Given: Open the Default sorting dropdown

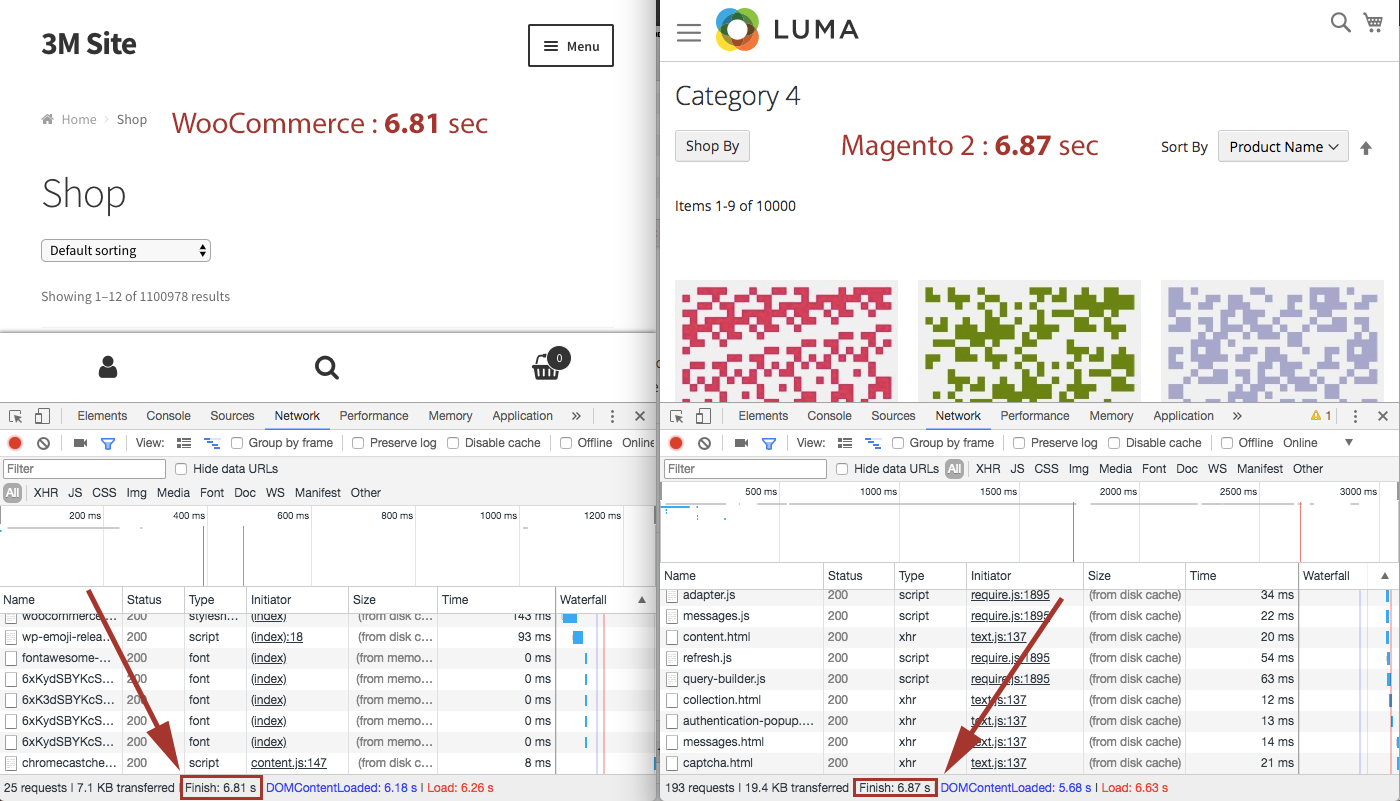Looking at the screenshot, I should coord(126,251).
